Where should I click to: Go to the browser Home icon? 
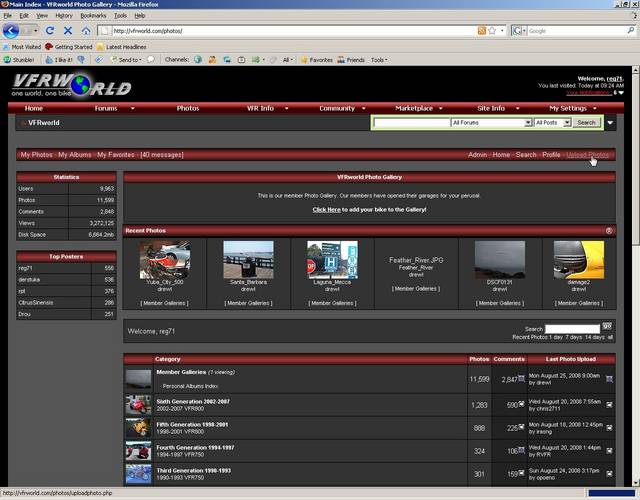86,31
